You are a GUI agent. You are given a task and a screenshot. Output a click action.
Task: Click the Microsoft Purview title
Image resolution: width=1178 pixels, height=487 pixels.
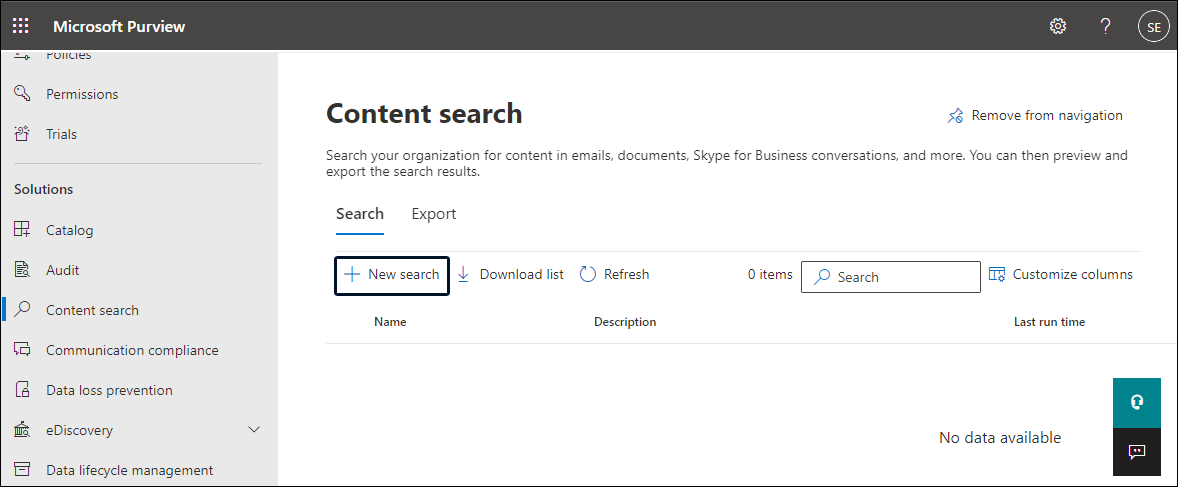[x=119, y=27]
